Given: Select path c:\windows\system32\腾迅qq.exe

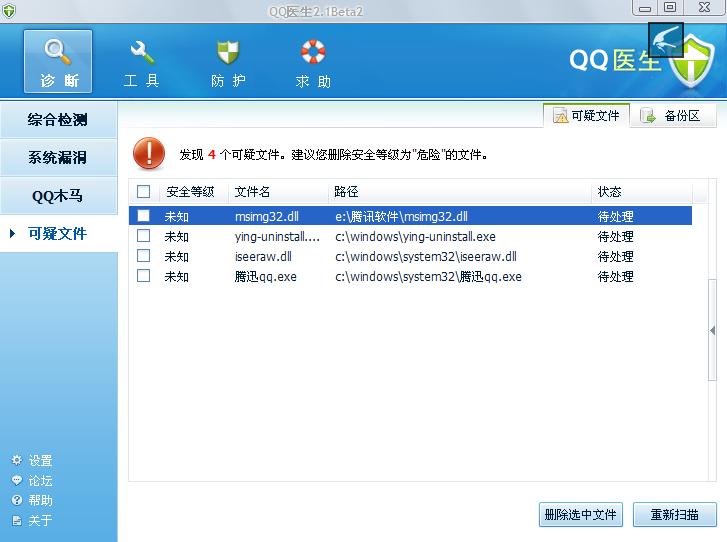Looking at the screenshot, I should click(x=428, y=277).
